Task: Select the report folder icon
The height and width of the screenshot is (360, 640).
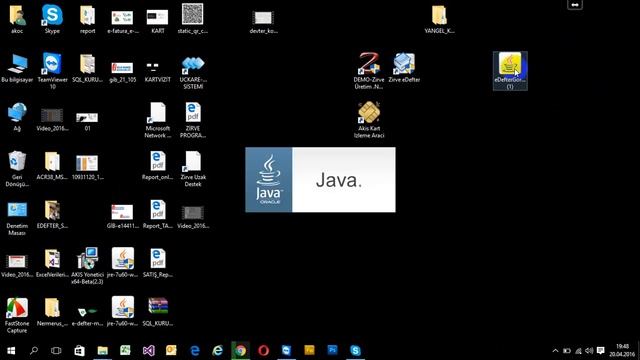Action: point(87,19)
